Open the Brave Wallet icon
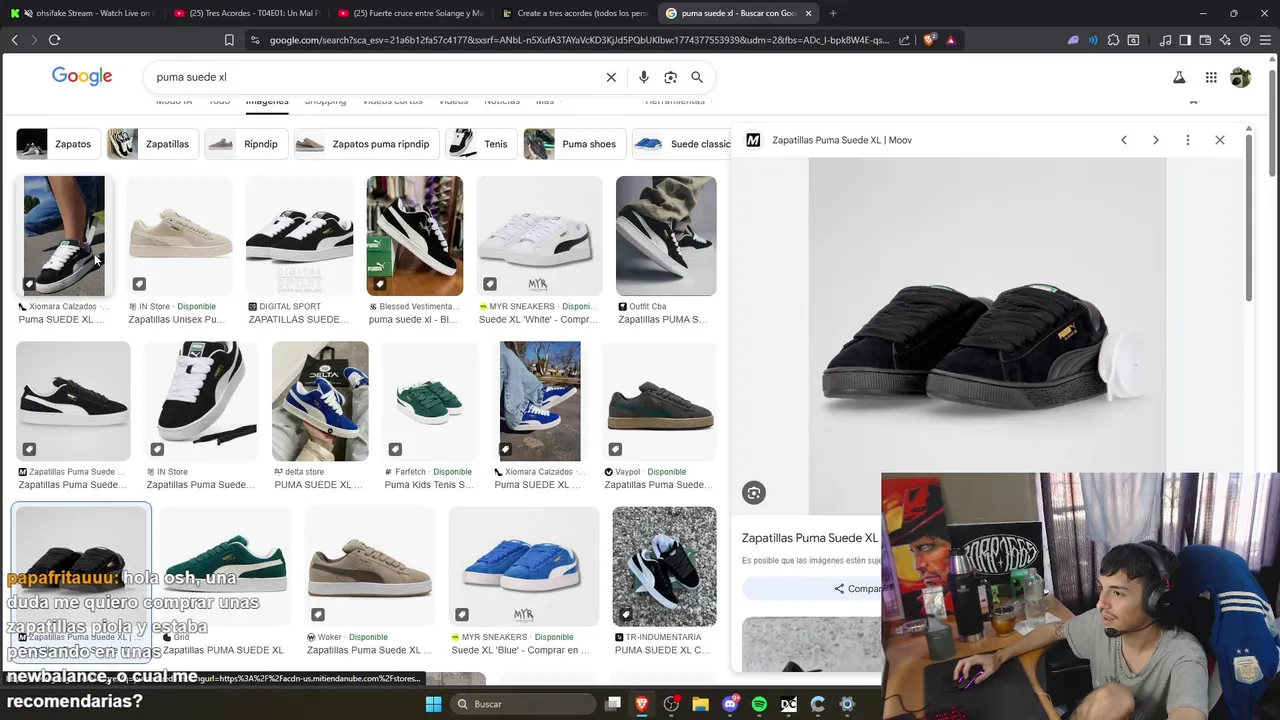The height and width of the screenshot is (720, 1280). point(1205,40)
